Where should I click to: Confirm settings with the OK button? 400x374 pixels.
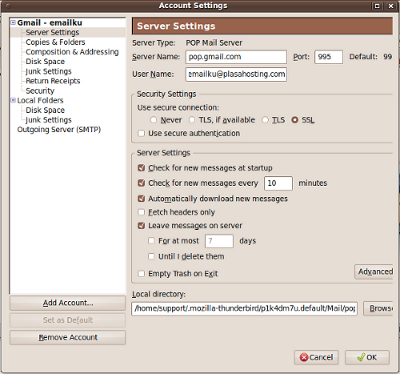[367, 357]
